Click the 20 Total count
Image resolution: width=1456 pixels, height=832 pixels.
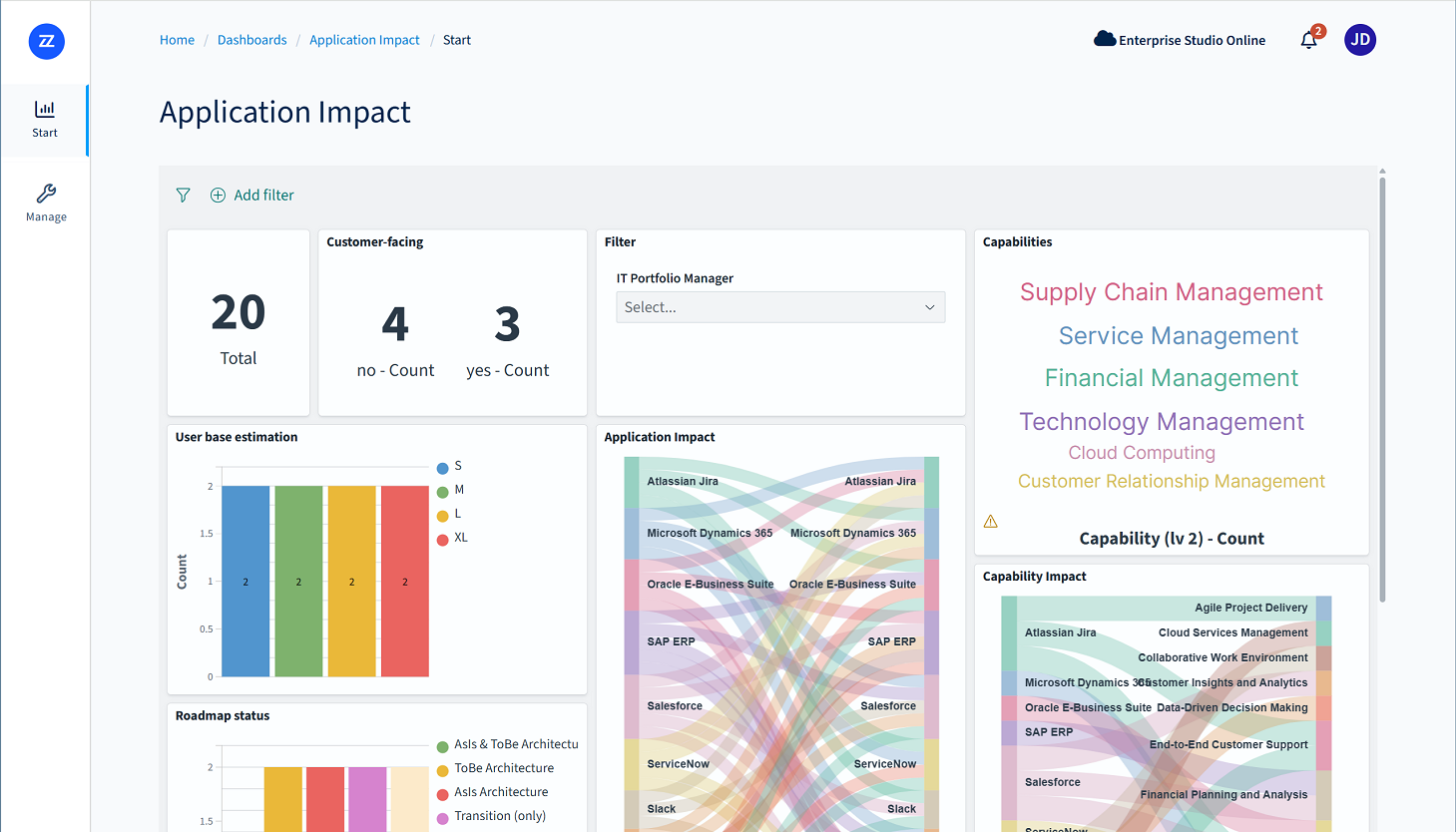239,312
